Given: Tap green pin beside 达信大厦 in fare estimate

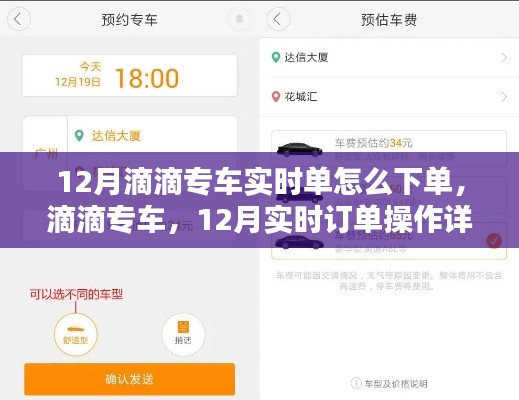Looking at the screenshot, I should click(x=276, y=57).
